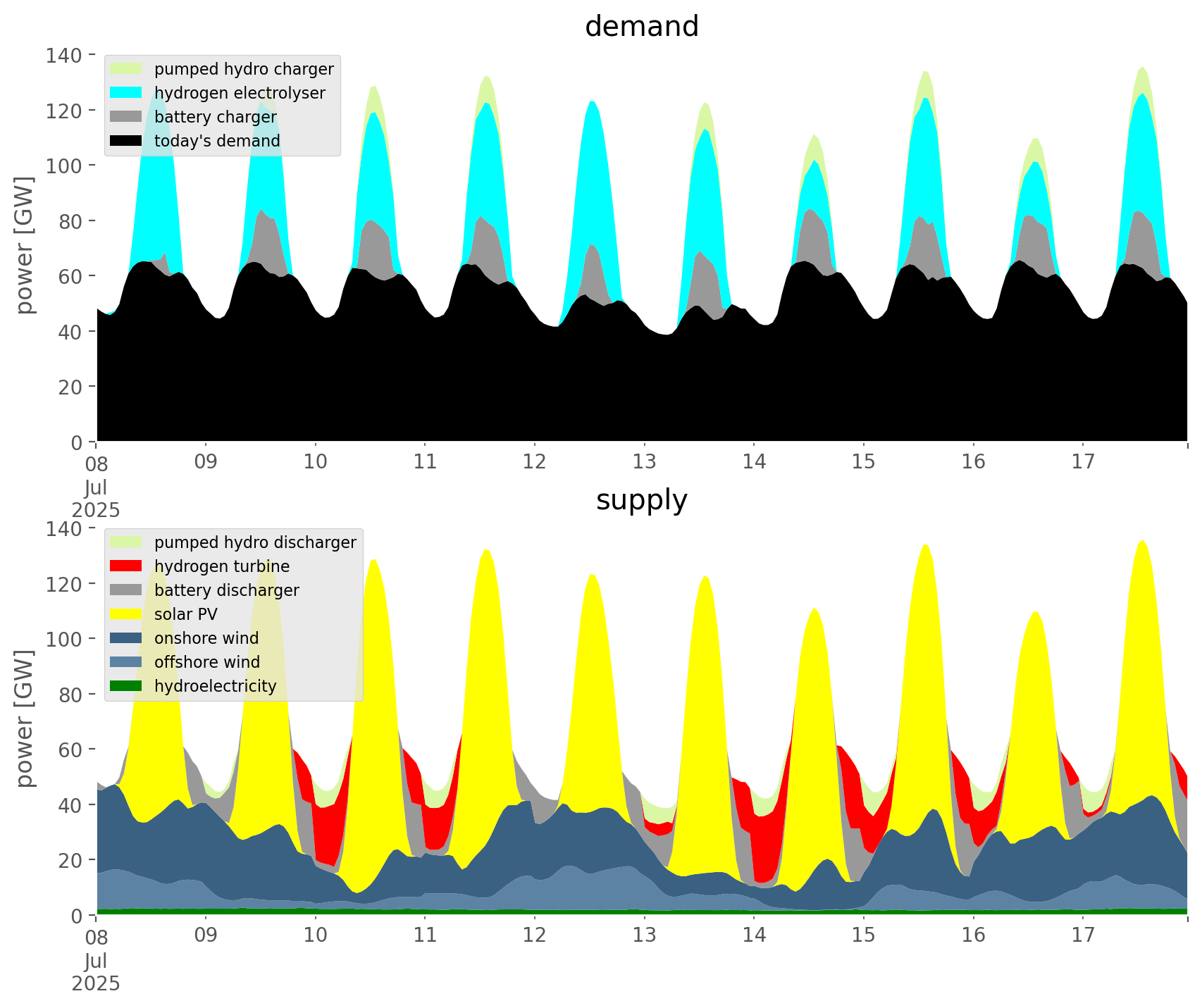Click the cyan hydrogen electrolyser legend swatch

point(126,93)
